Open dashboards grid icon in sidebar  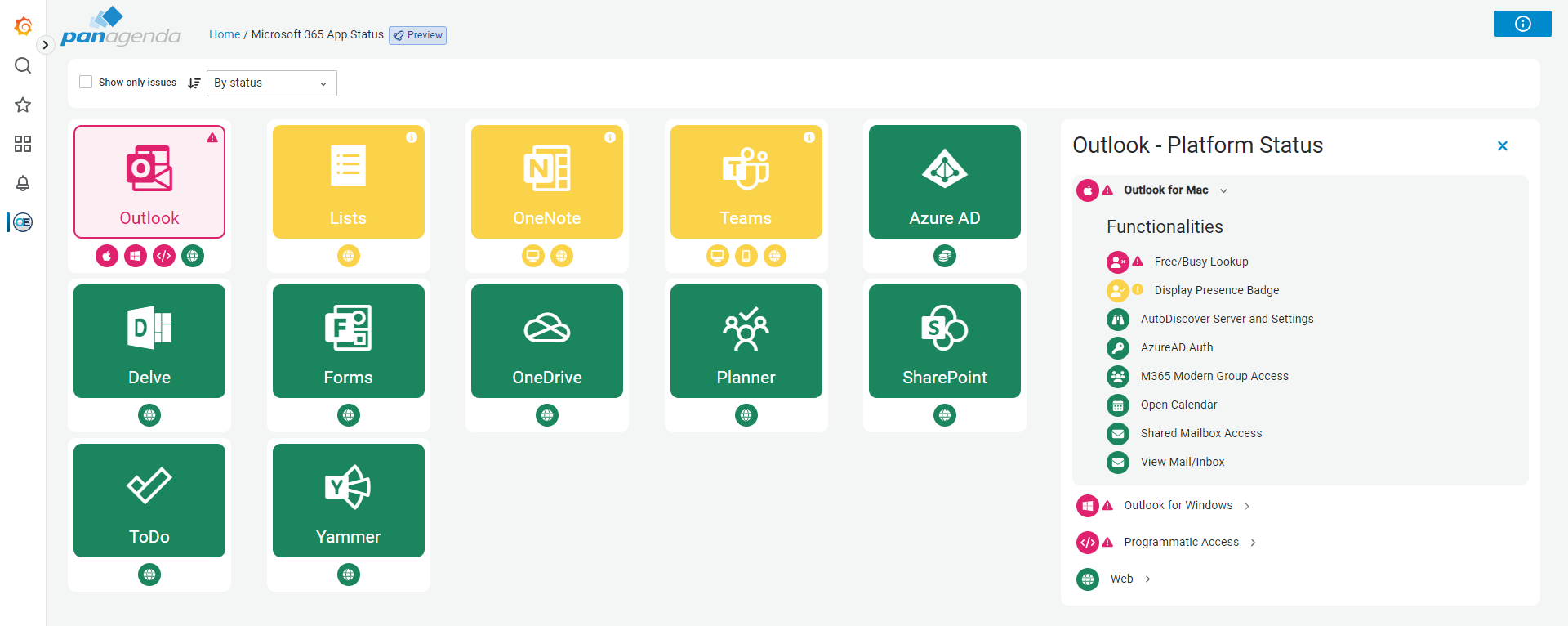tap(23, 144)
